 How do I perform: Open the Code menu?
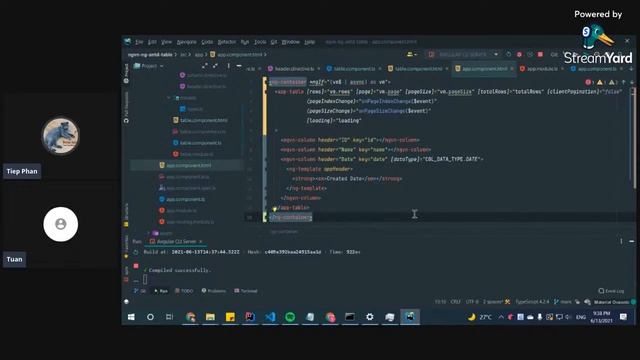(207, 42)
